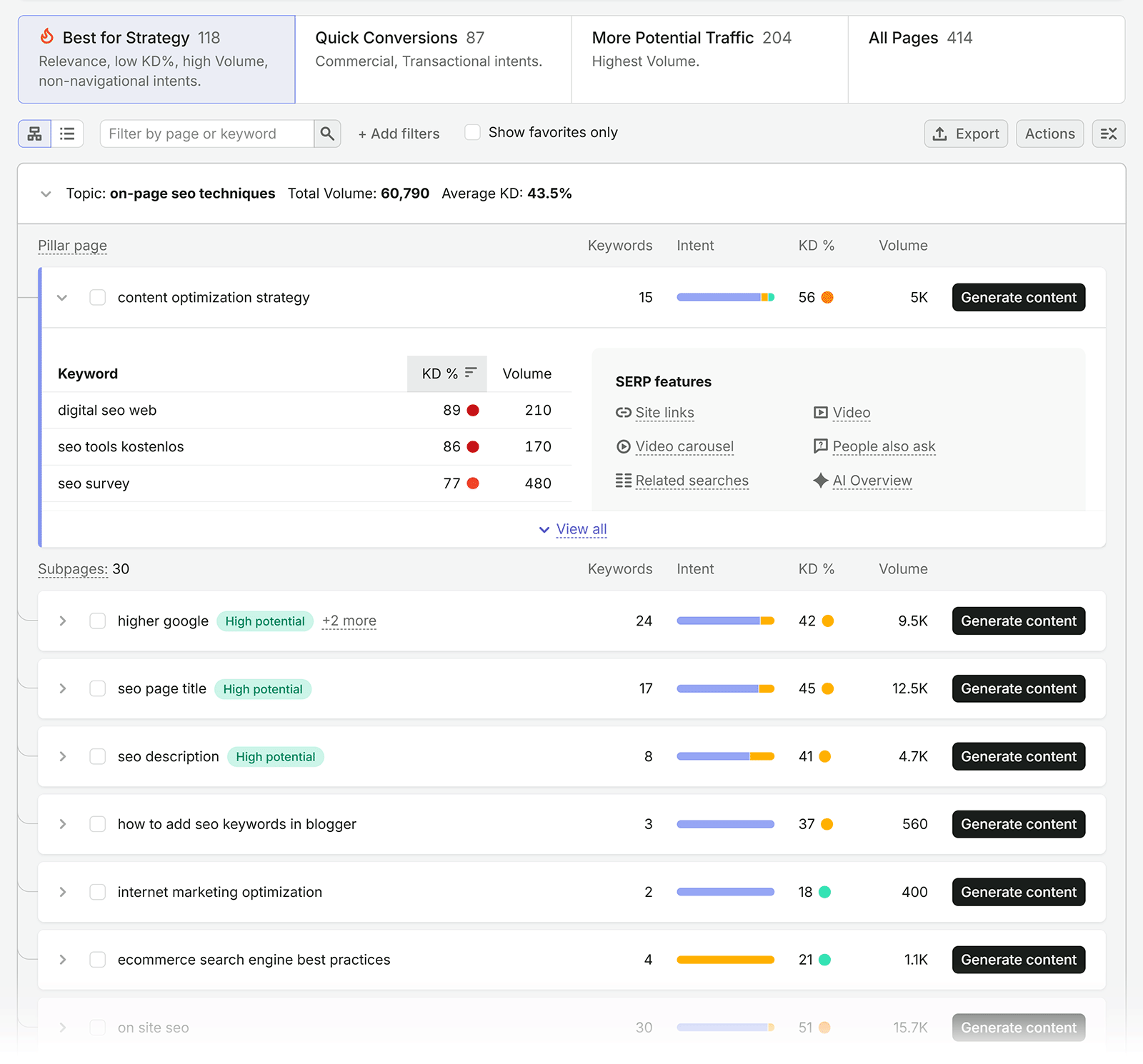Screen dimensions: 1143x1064
Task: Open the More Potential Traffic tab
Action: click(x=709, y=59)
